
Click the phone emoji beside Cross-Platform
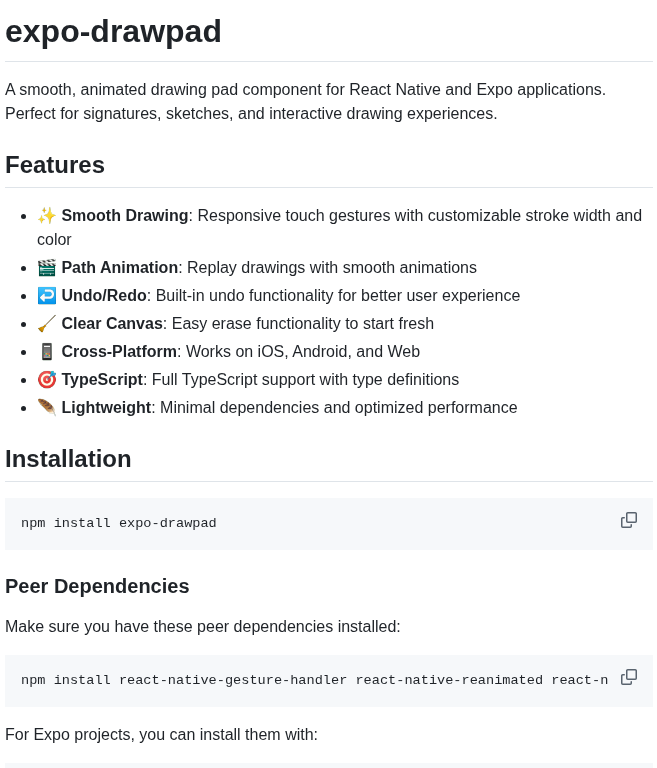pos(47,352)
